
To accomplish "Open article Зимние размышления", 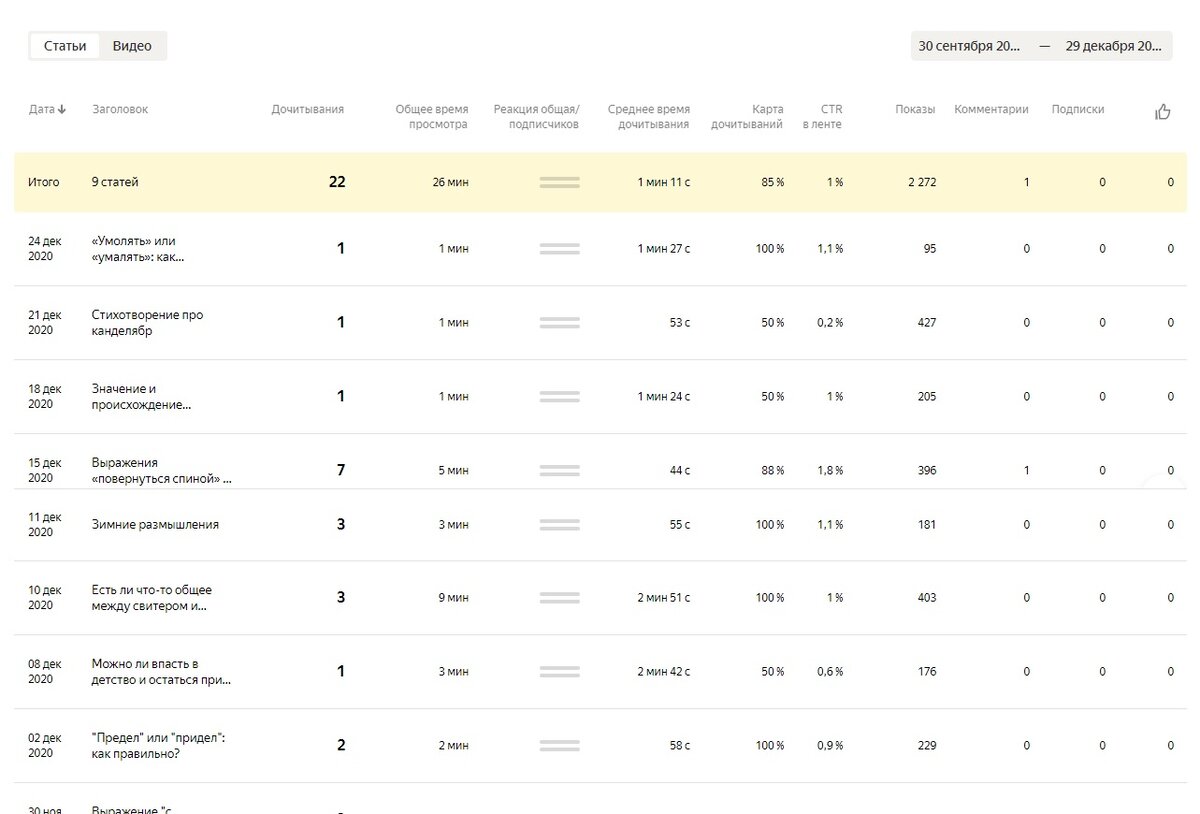I will click(155, 525).
